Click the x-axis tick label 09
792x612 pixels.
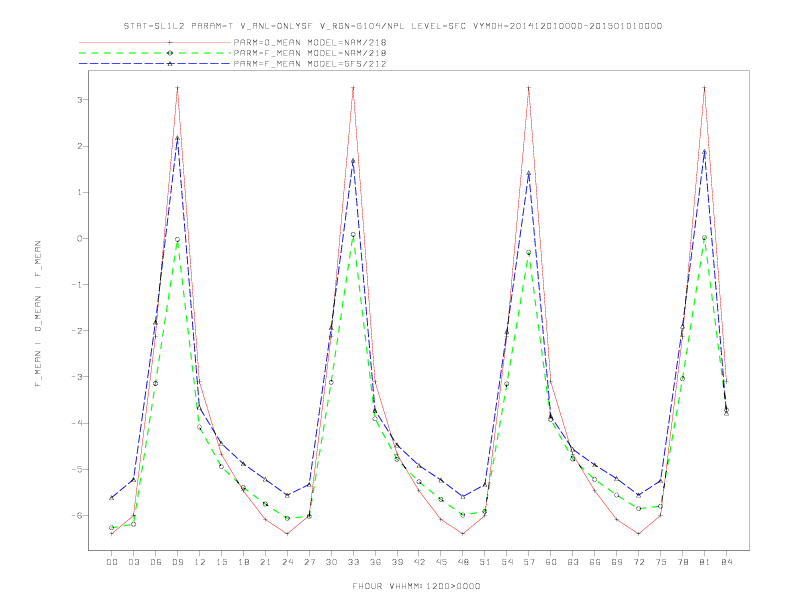click(x=178, y=562)
